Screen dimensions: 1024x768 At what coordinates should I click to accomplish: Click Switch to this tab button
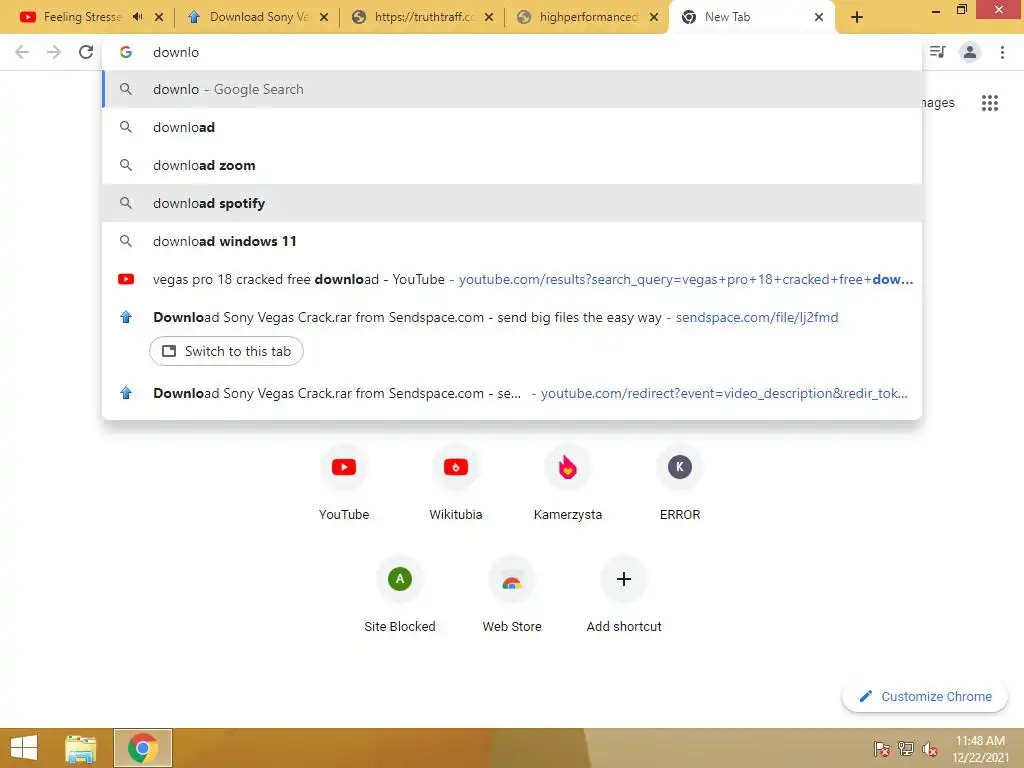click(x=226, y=351)
